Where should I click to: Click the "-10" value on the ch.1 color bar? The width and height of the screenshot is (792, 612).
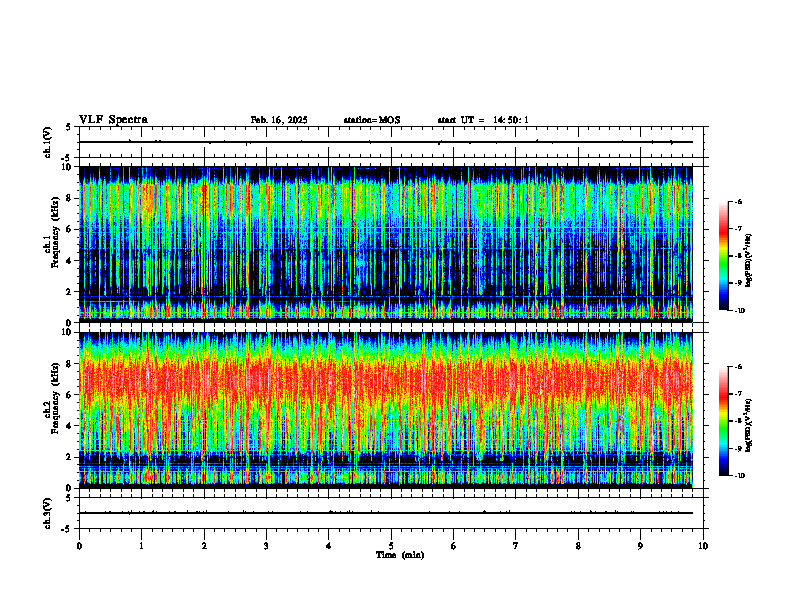point(740,311)
